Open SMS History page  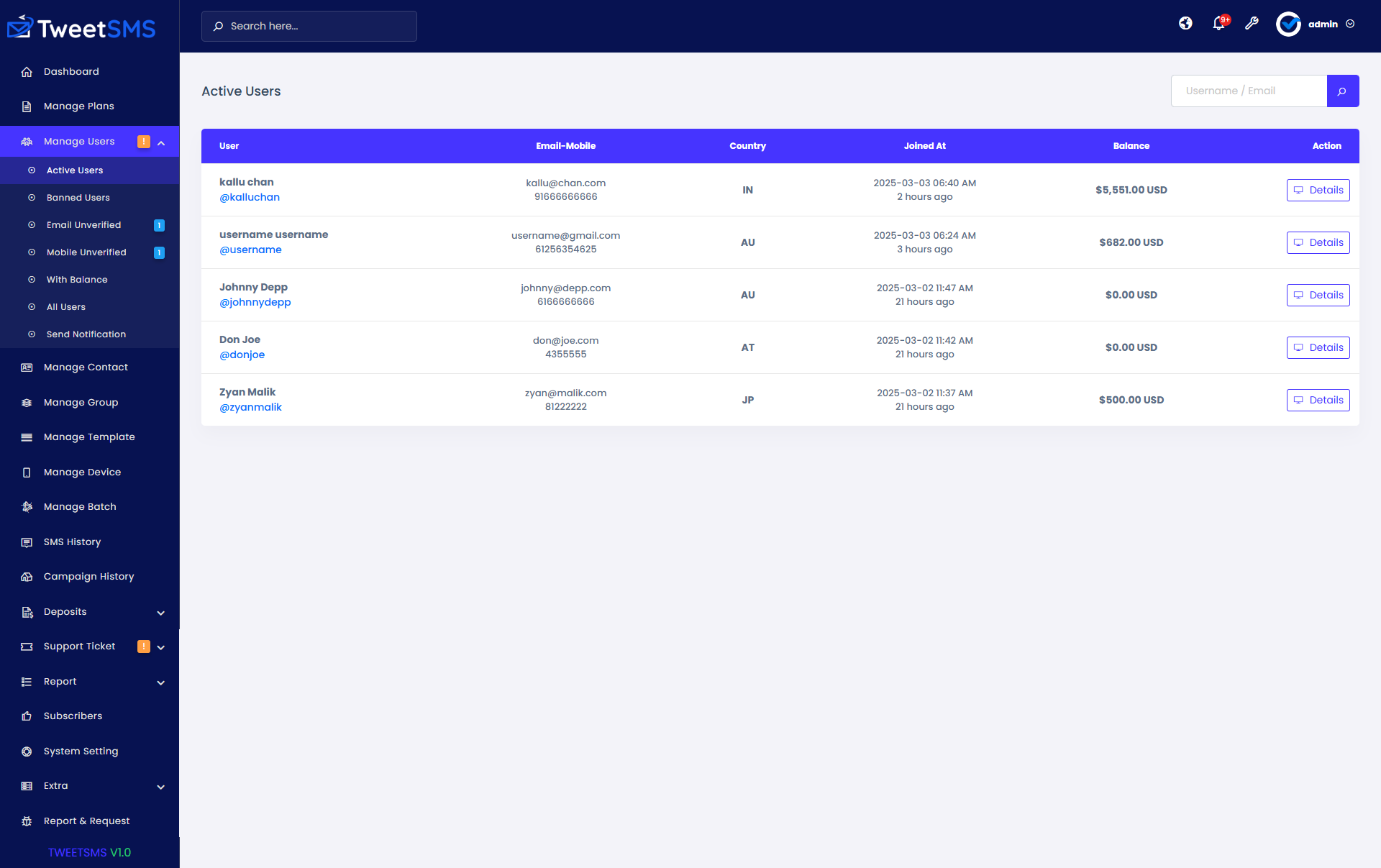tap(72, 542)
